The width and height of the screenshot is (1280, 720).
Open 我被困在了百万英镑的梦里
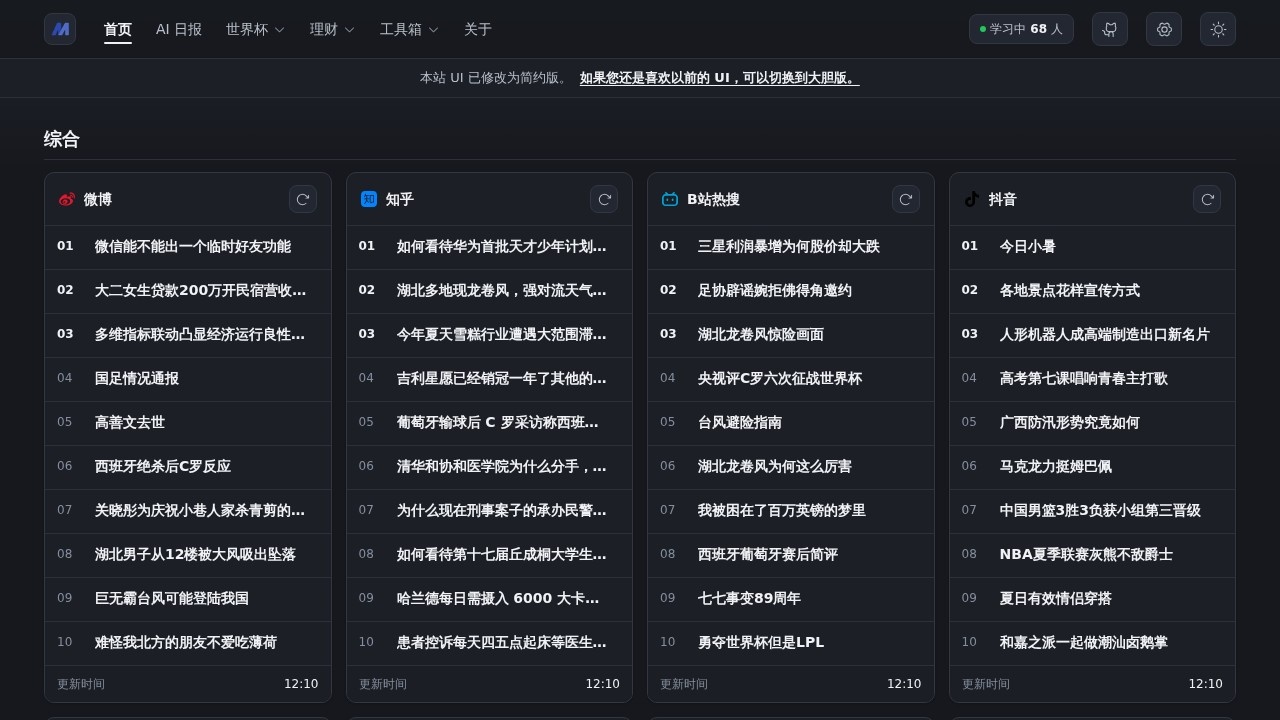782,510
